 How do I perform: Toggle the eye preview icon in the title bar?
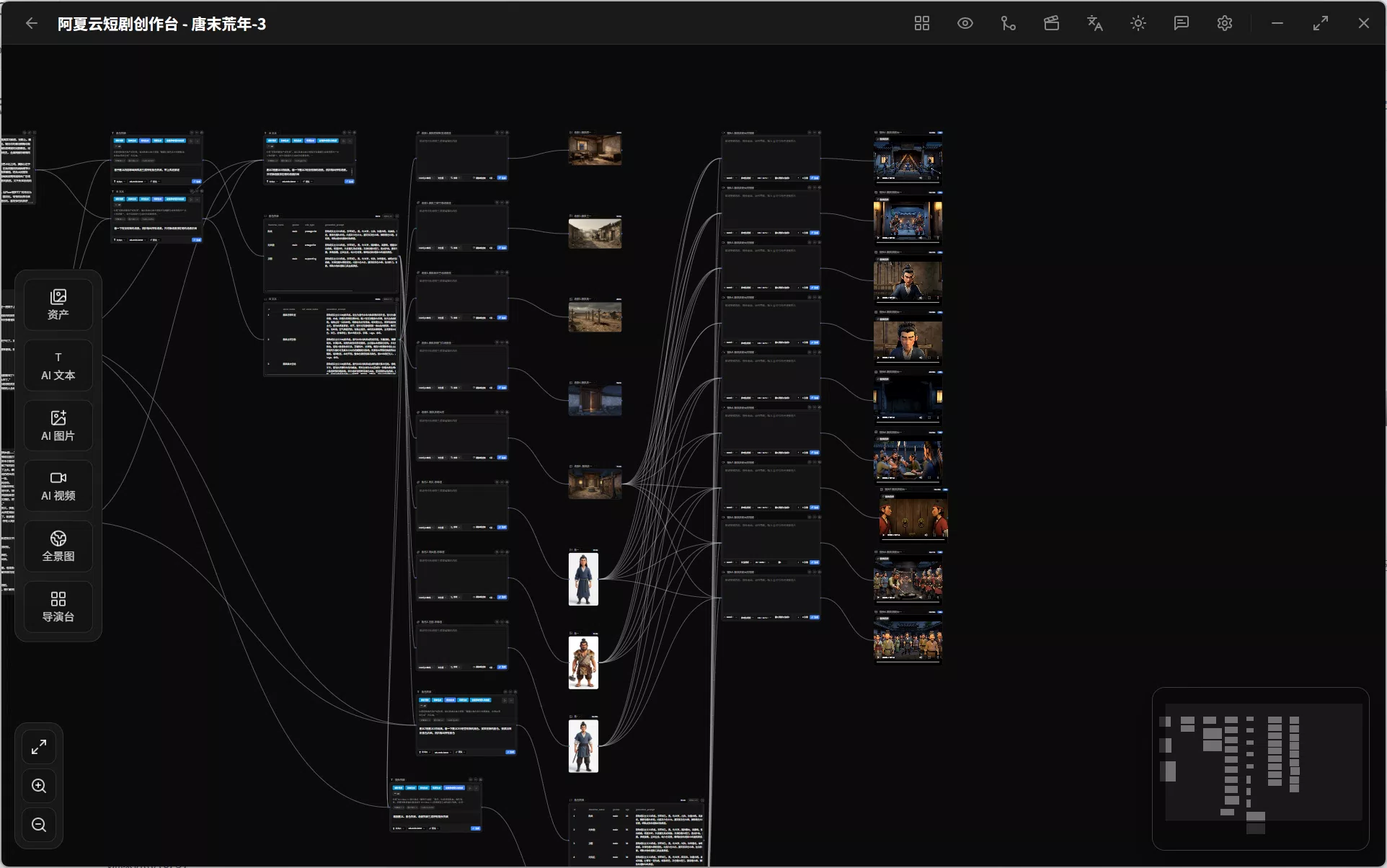coord(965,23)
